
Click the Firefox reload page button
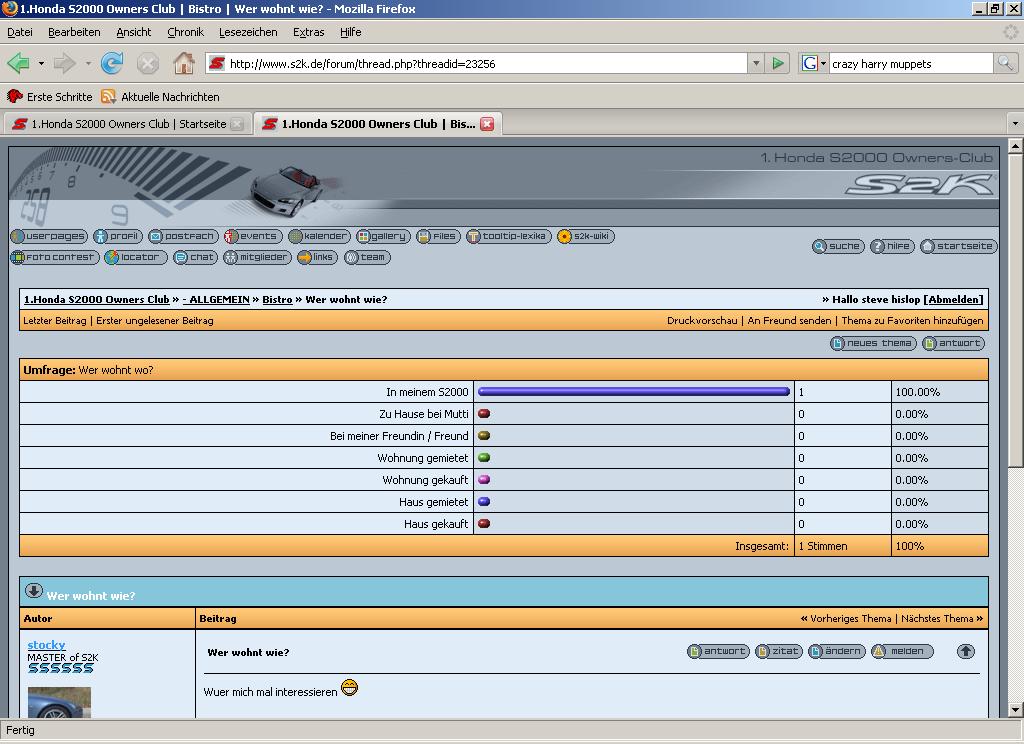click(x=112, y=63)
